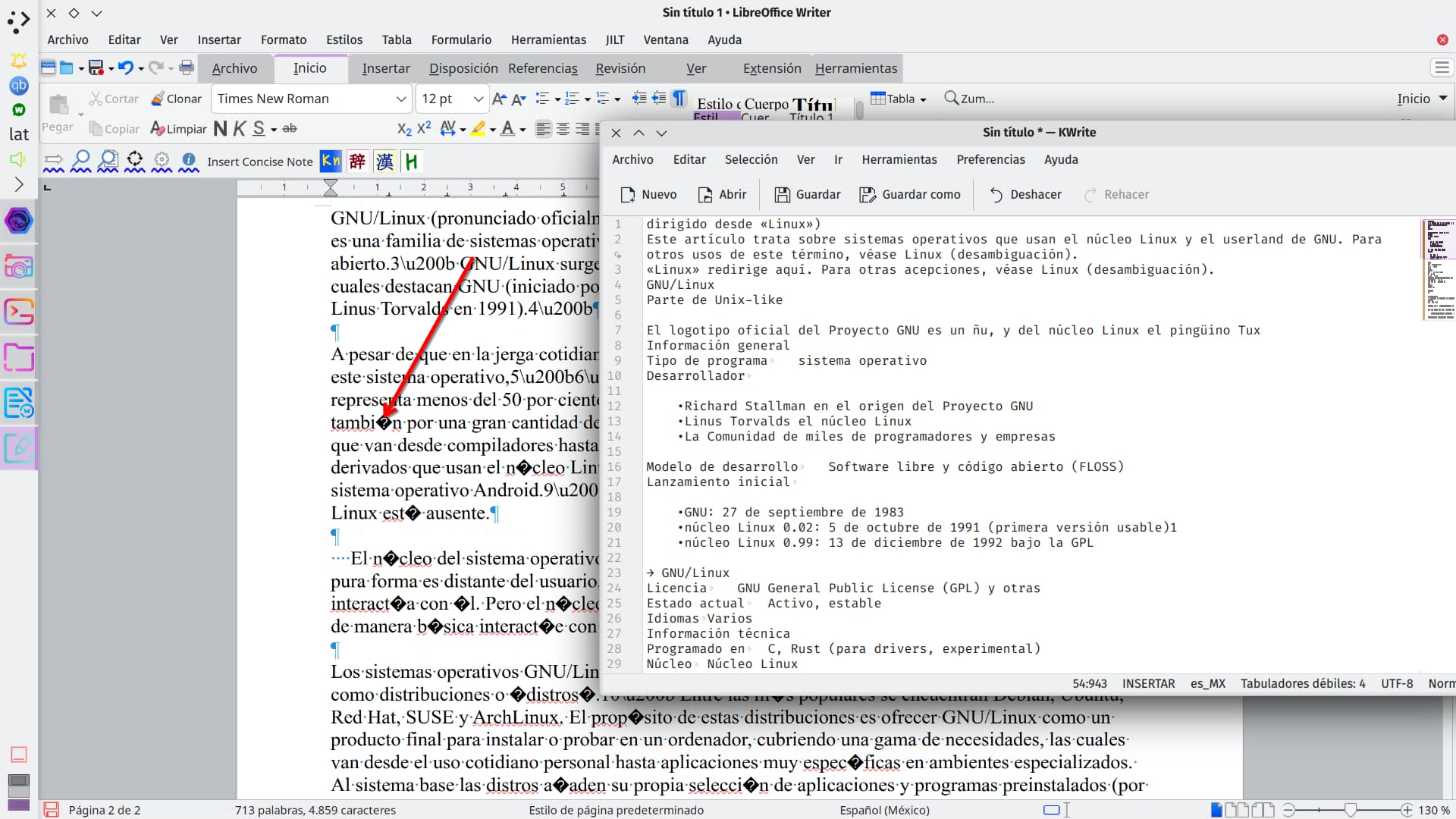Click the blue 漢 kanji icon
Image resolution: width=1456 pixels, height=819 pixels.
coord(384,161)
